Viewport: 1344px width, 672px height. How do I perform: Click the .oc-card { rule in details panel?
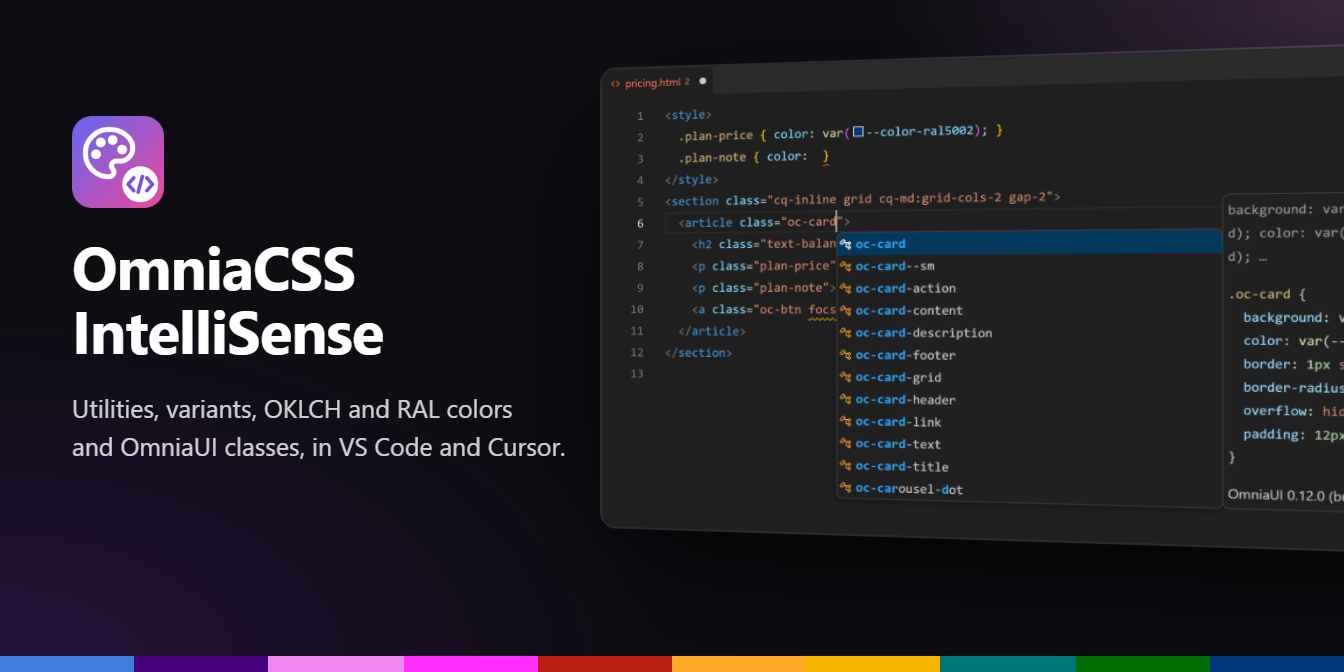coord(1267,294)
